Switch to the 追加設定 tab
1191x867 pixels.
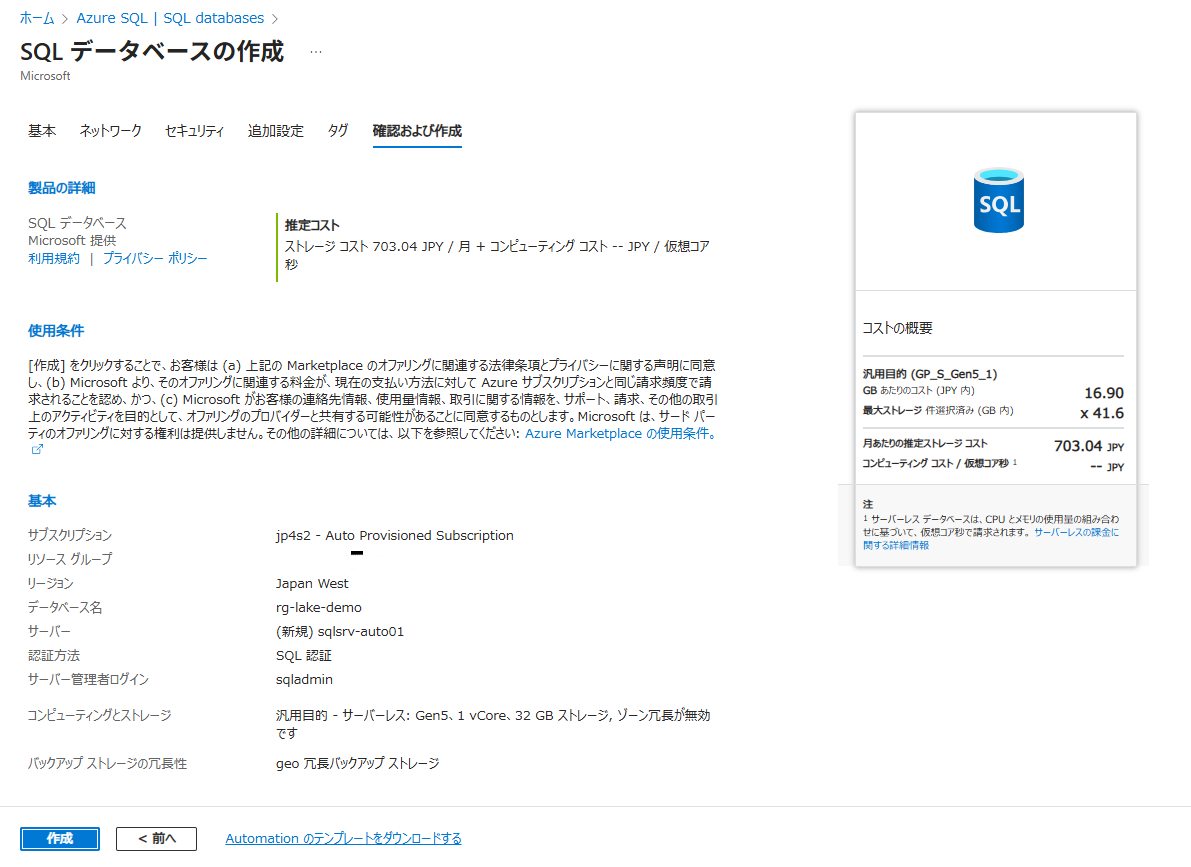[x=275, y=131]
